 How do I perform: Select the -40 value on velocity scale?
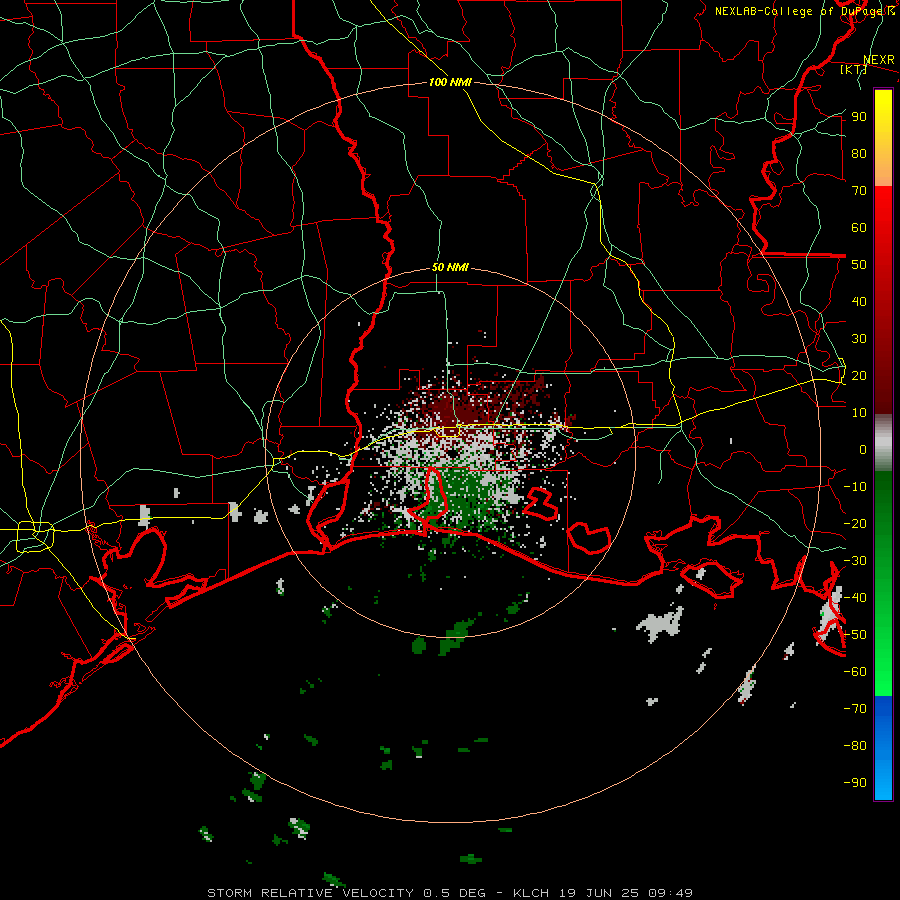click(855, 598)
